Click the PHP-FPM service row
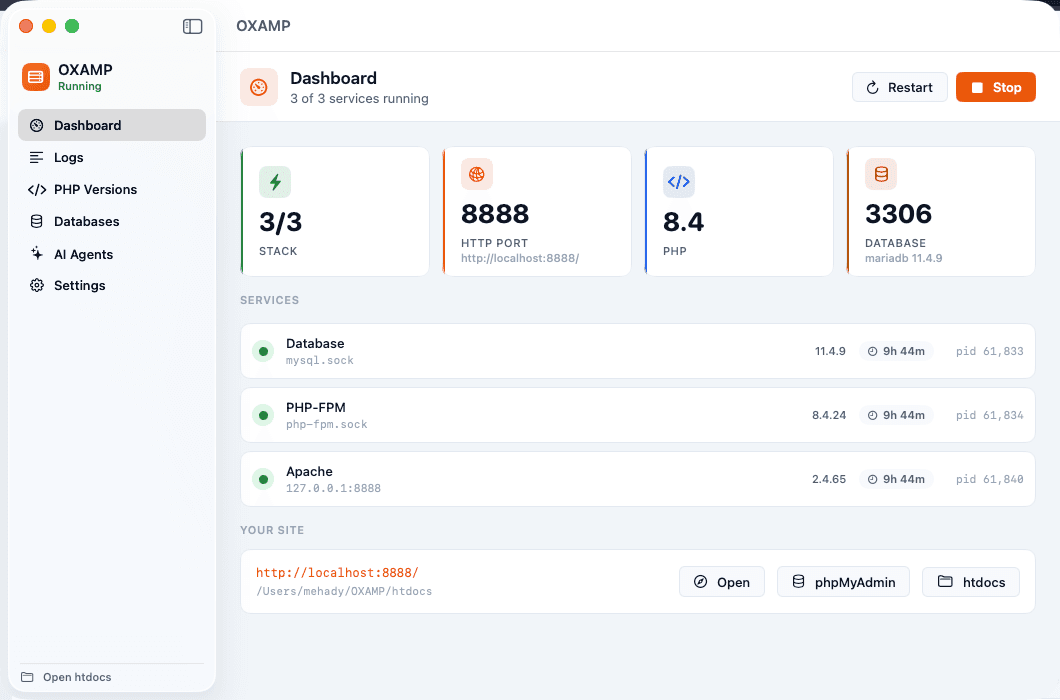Image resolution: width=1060 pixels, height=700 pixels. [637, 415]
